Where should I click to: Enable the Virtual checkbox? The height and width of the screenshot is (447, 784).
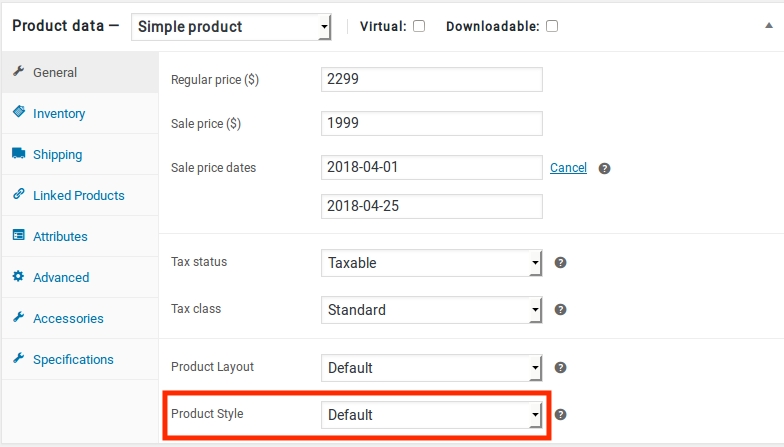click(x=419, y=26)
